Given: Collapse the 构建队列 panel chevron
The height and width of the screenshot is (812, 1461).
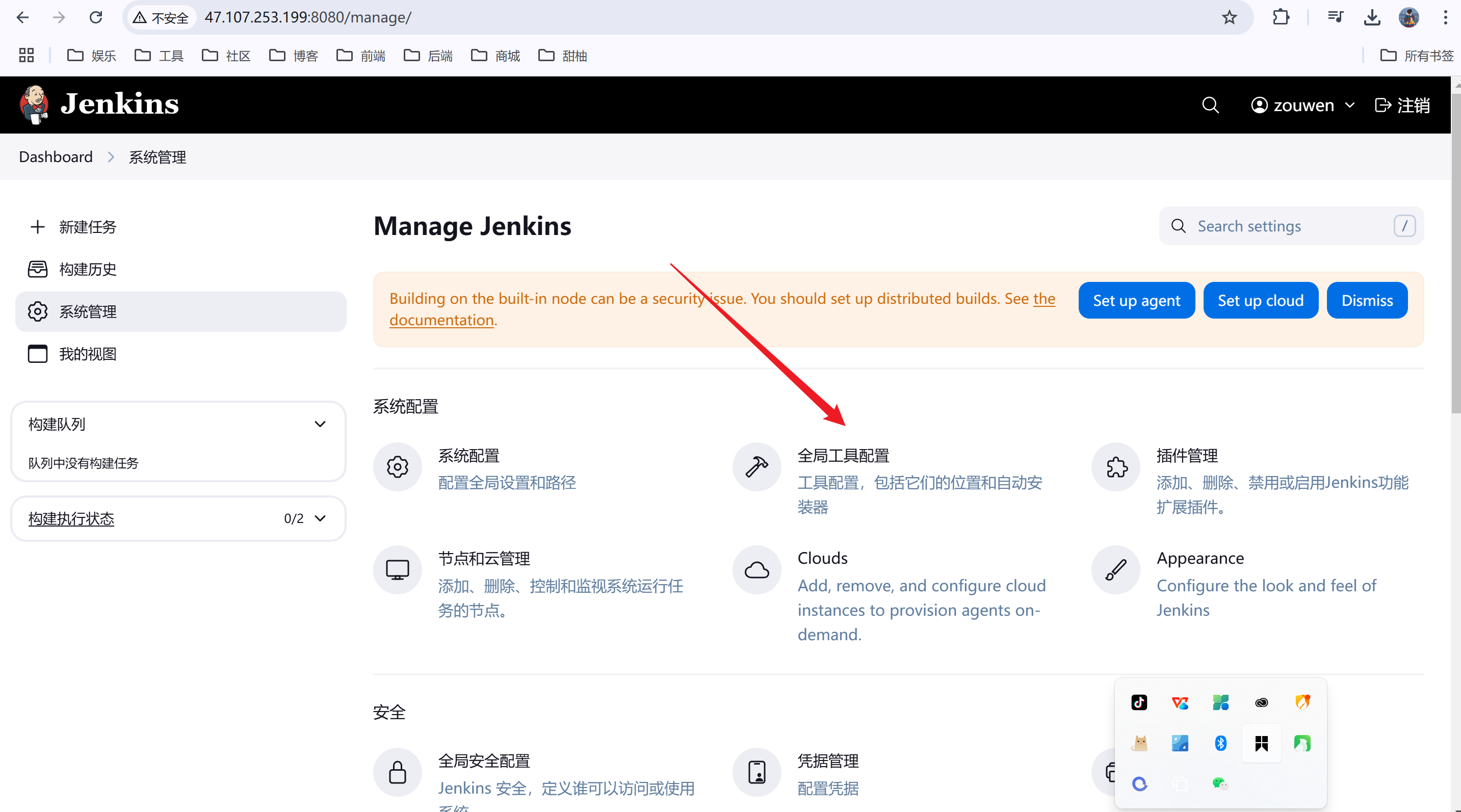Looking at the screenshot, I should (320, 424).
